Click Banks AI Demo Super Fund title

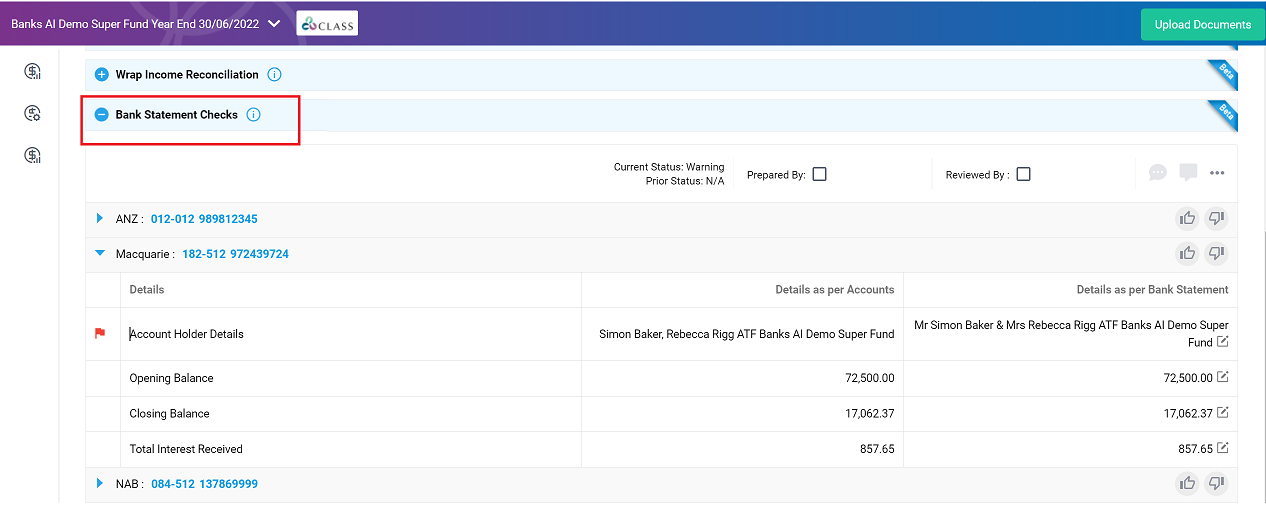[135, 24]
